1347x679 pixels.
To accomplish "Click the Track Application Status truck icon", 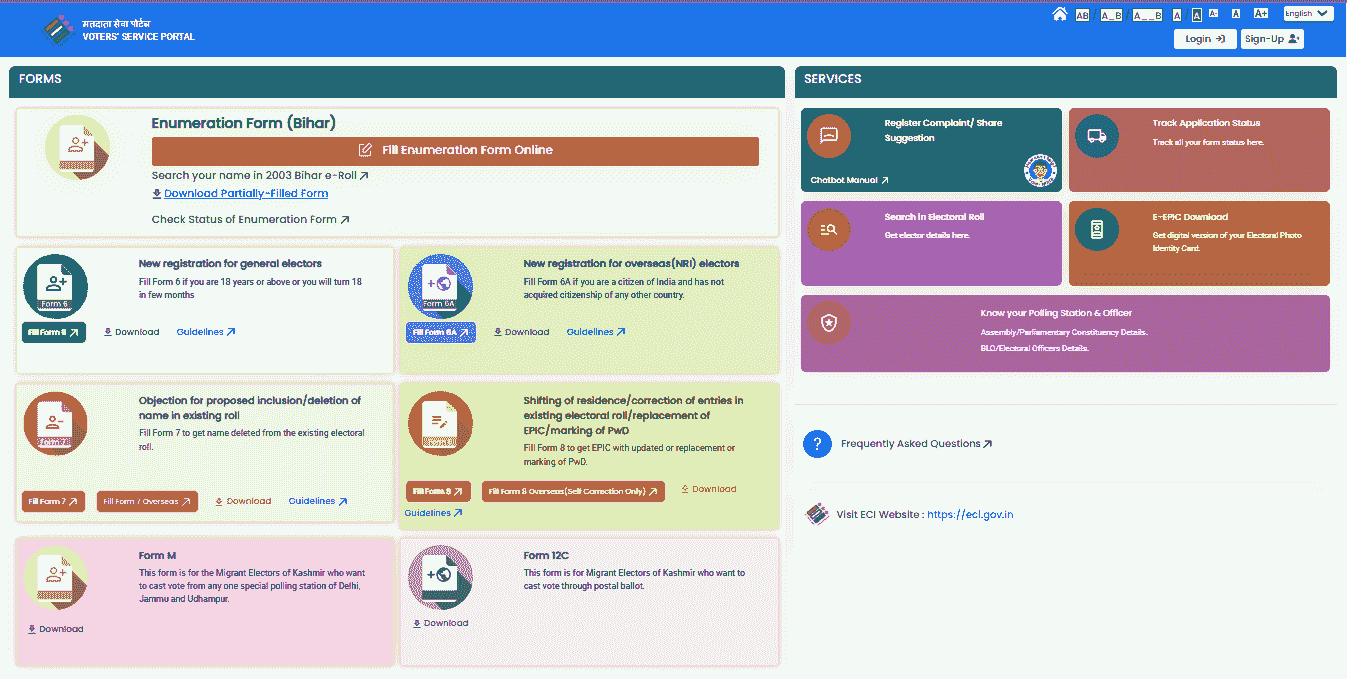I will pos(1096,136).
